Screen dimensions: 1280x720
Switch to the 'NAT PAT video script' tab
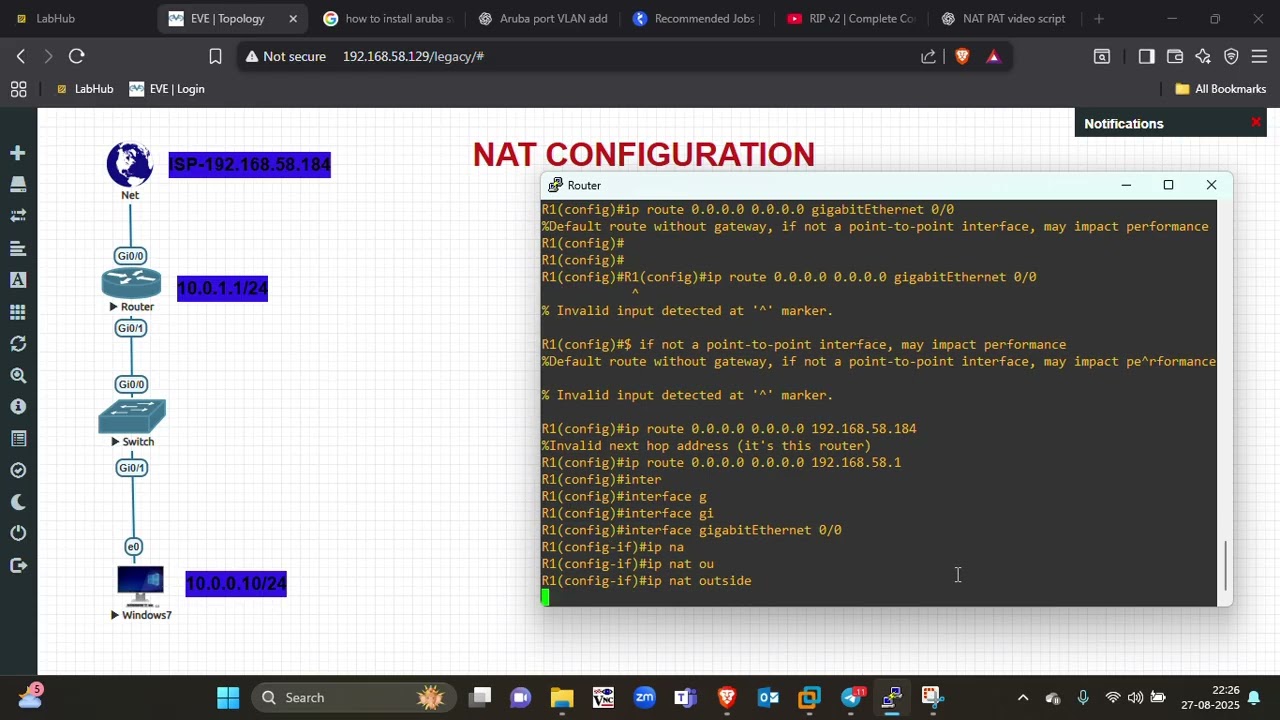point(1005,18)
